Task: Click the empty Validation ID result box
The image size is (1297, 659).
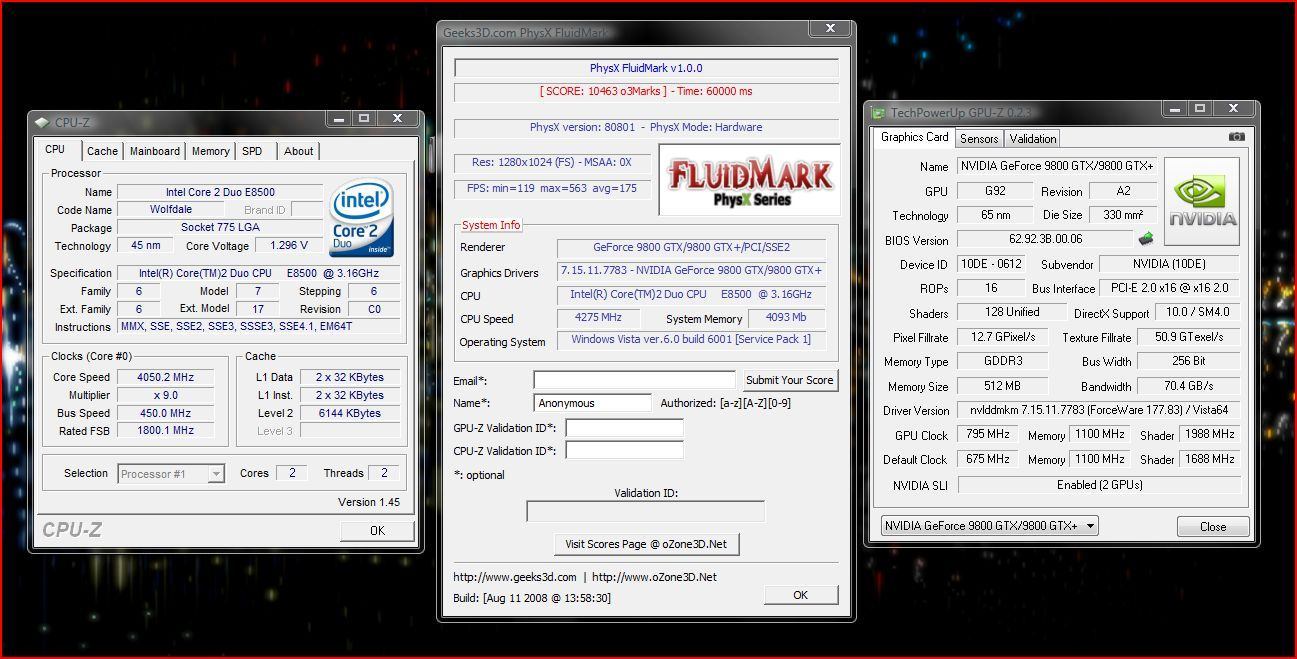Action: pyautogui.click(x=645, y=511)
